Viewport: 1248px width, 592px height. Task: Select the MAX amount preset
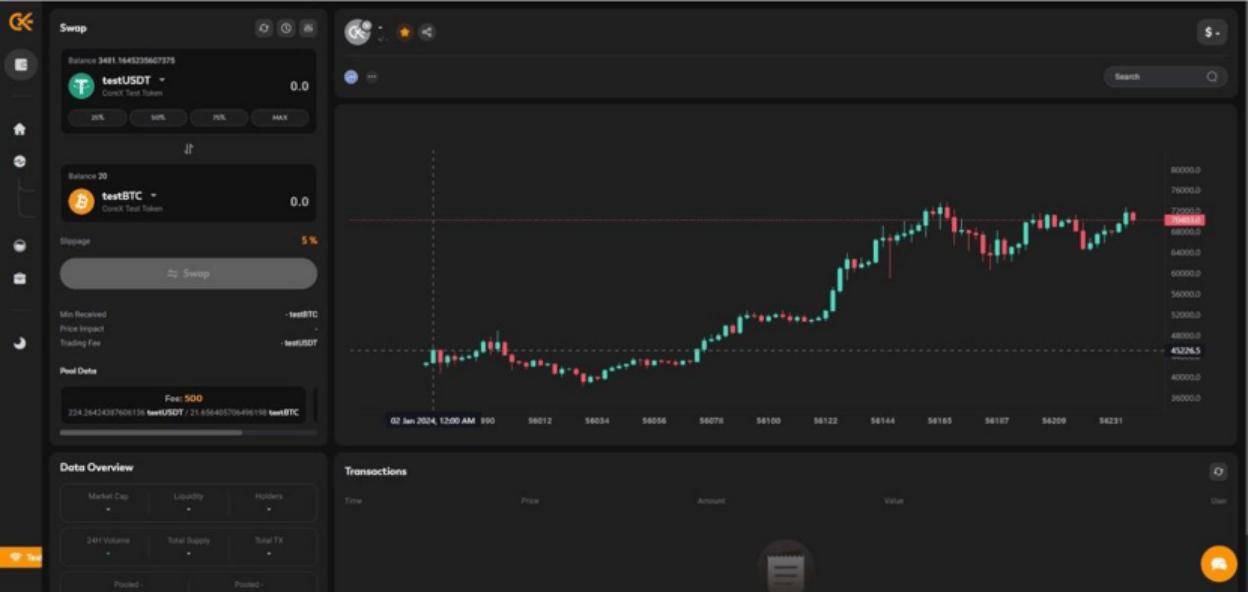click(280, 118)
